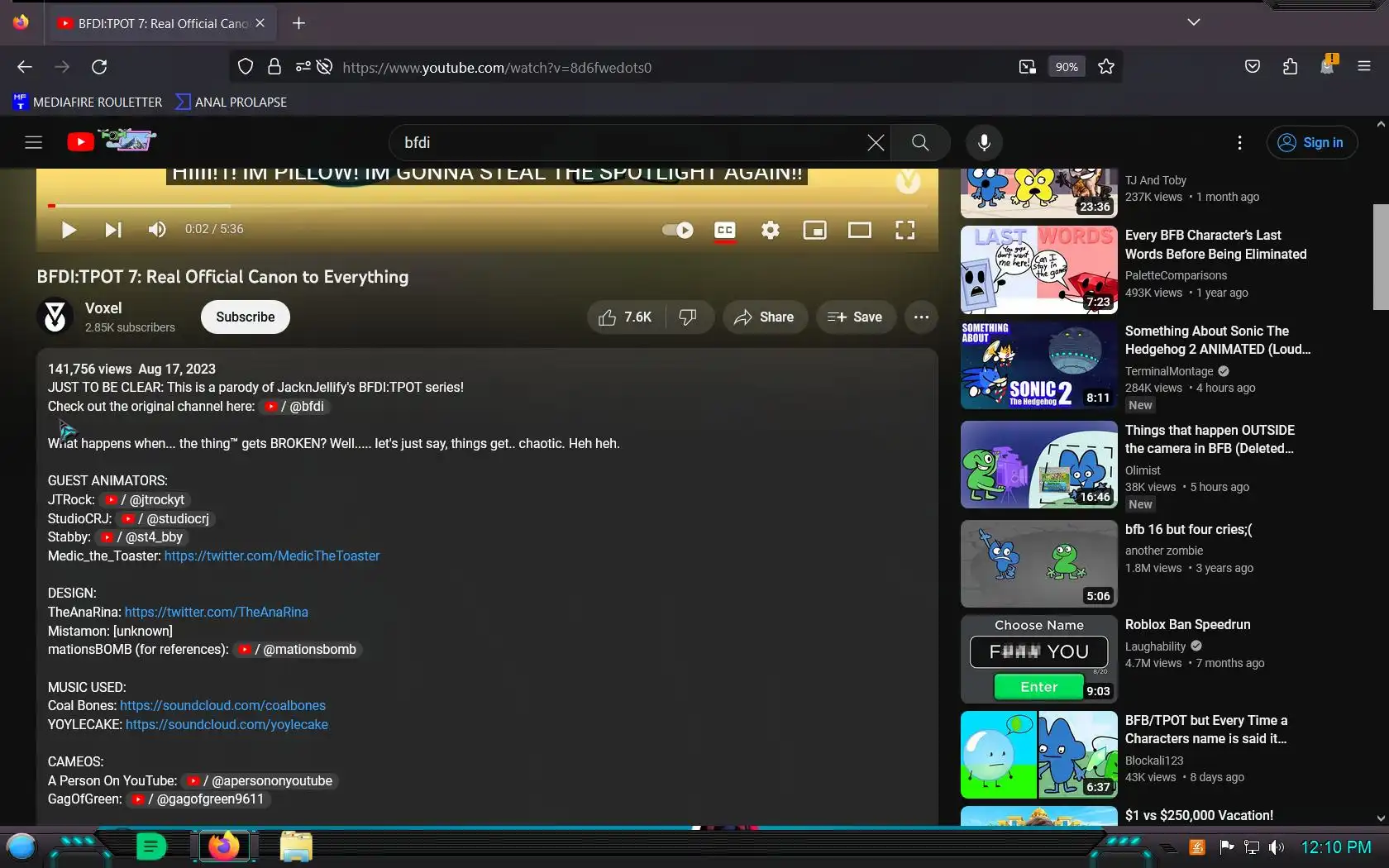Open the @bfdi channel link
The width and height of the screenshot is (1389, 868).
coord(294,407)
